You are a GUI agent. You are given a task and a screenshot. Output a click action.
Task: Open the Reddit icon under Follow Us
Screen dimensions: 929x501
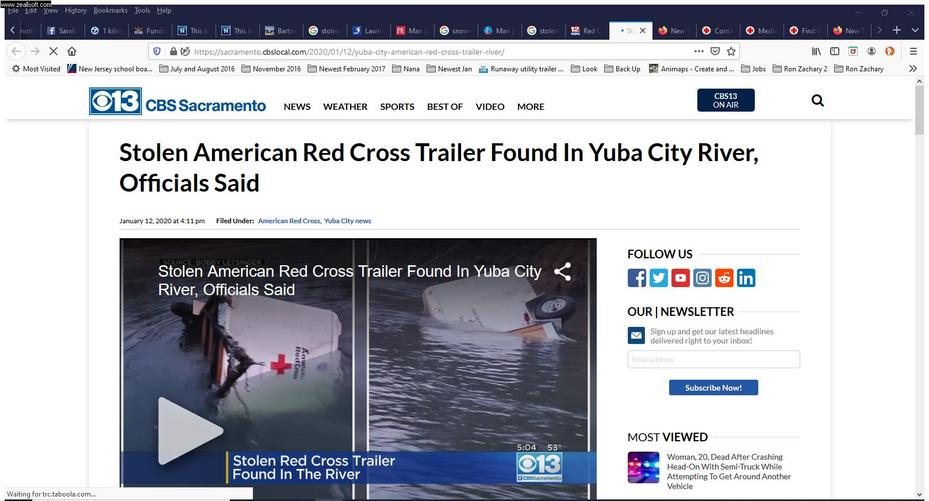pyautogui.click(x=724, y=278)
